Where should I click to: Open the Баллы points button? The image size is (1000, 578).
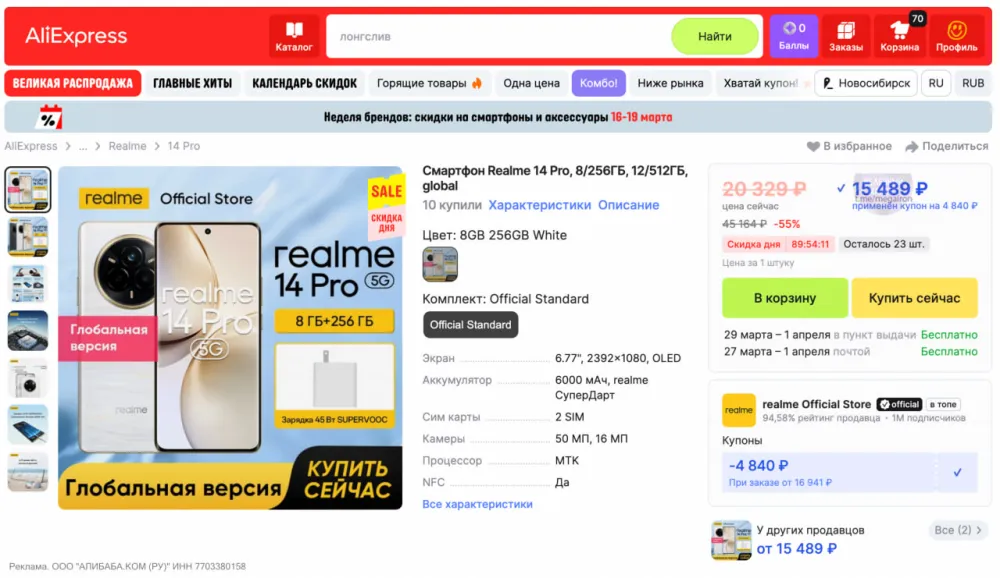coord(793,36)
